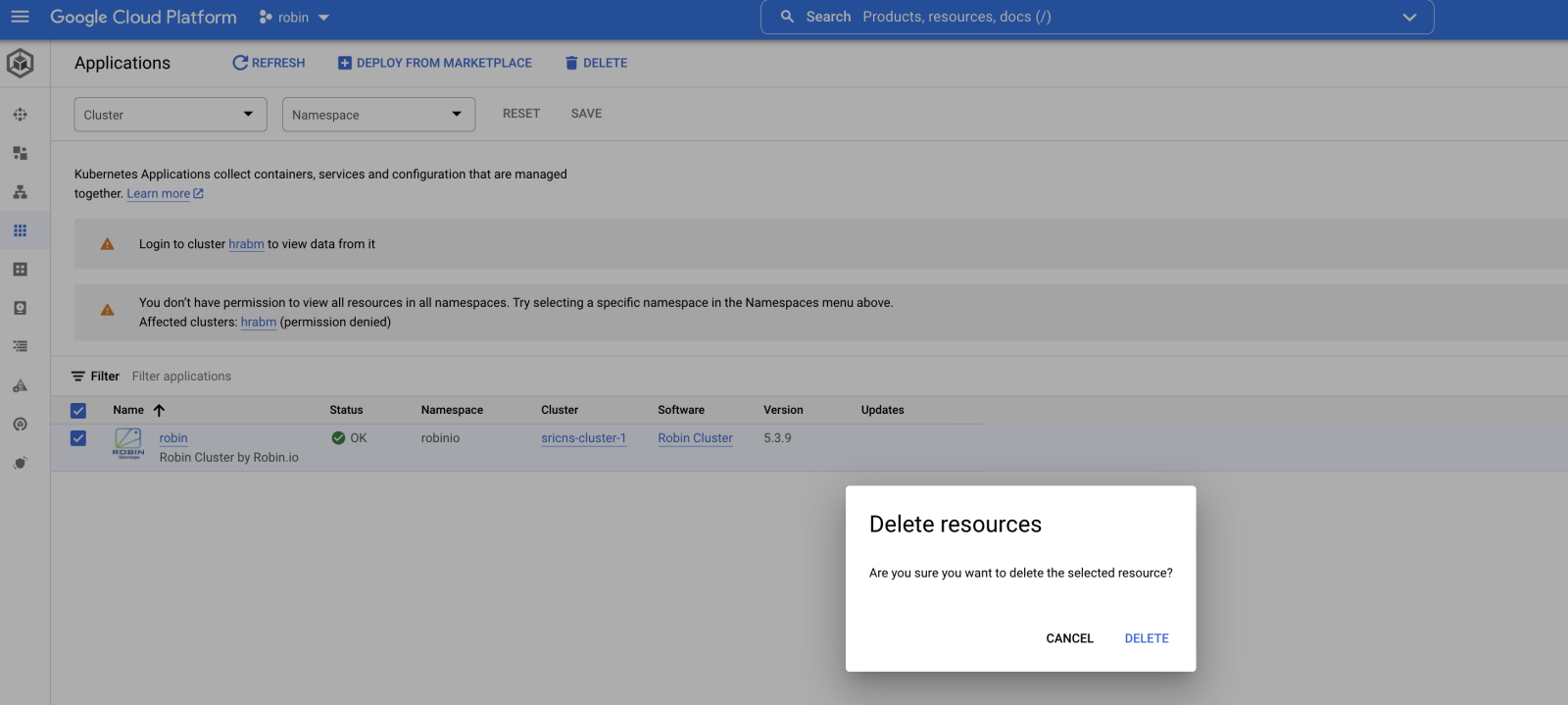Open Storage from the sidebar

[21, 308]
